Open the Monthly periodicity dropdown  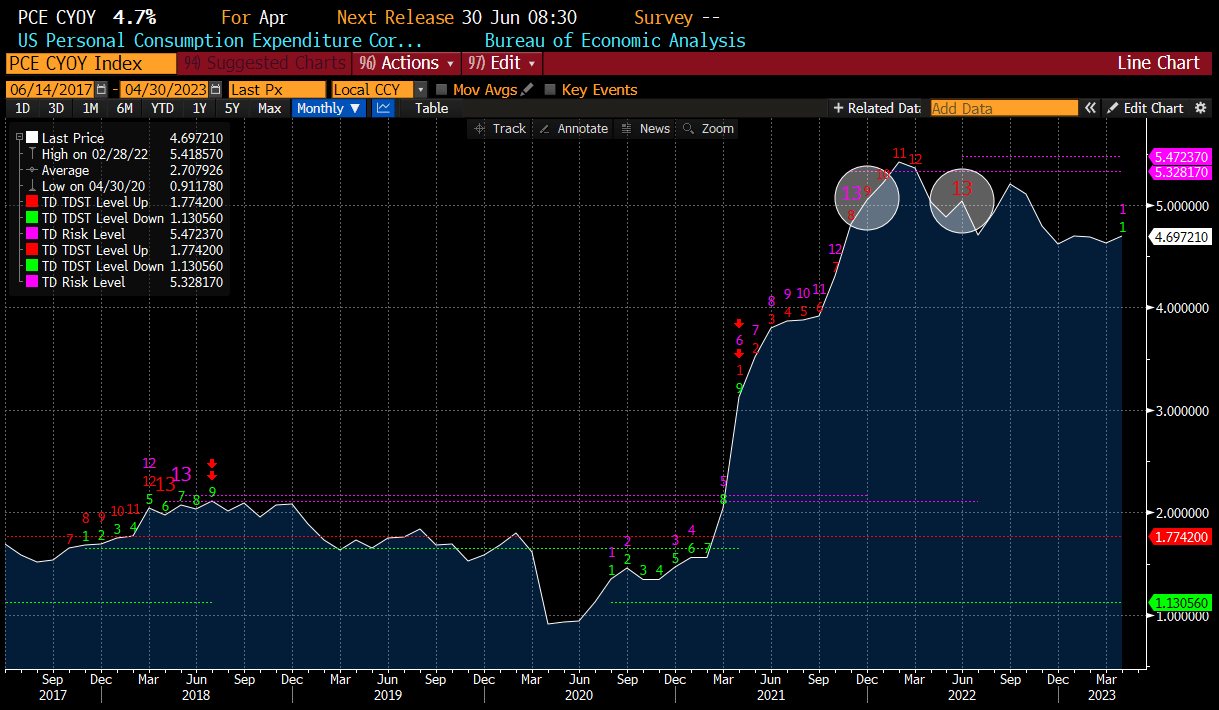tap(329, 108)
